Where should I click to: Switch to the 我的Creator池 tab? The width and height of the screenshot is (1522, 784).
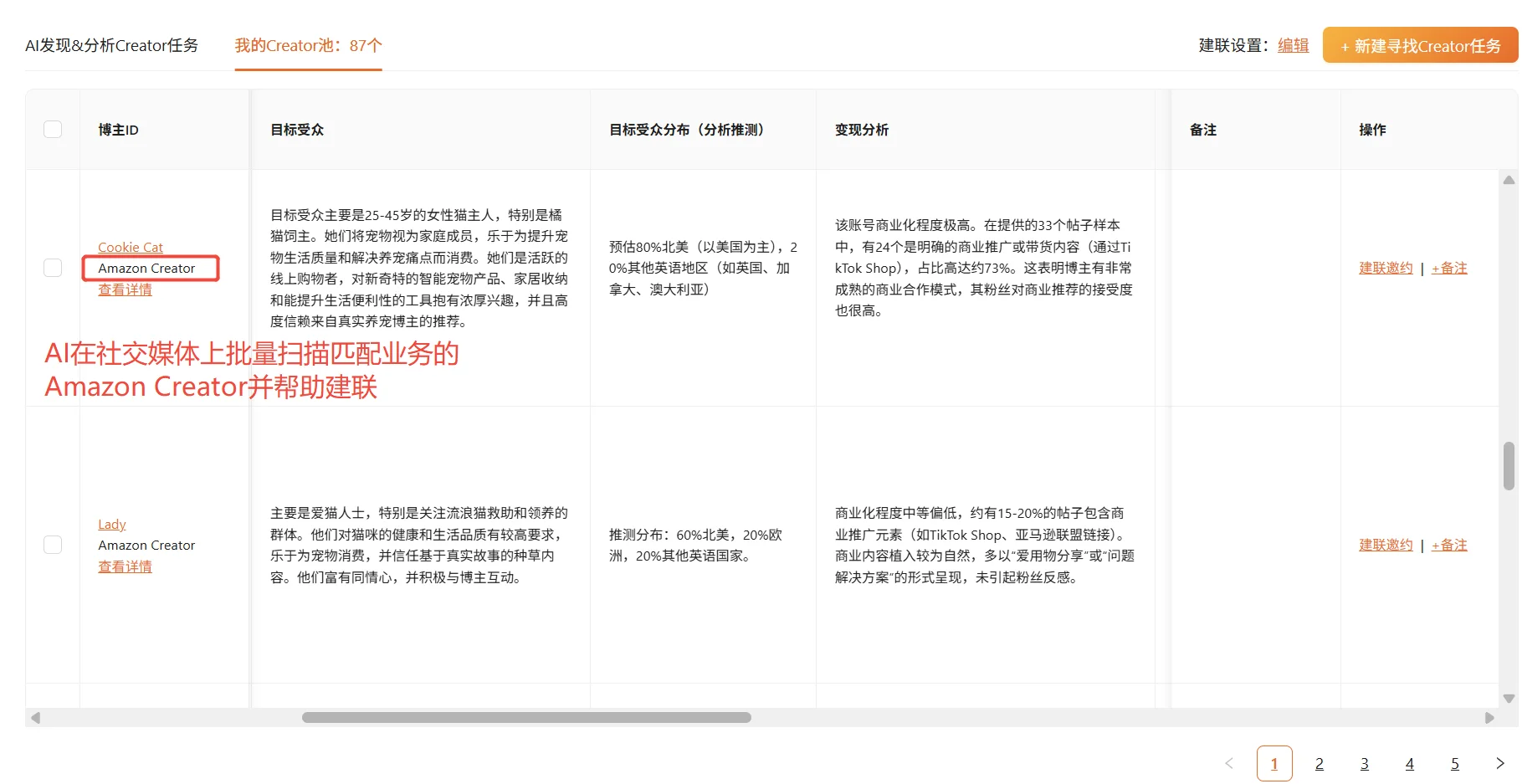(x=307, y=45)
